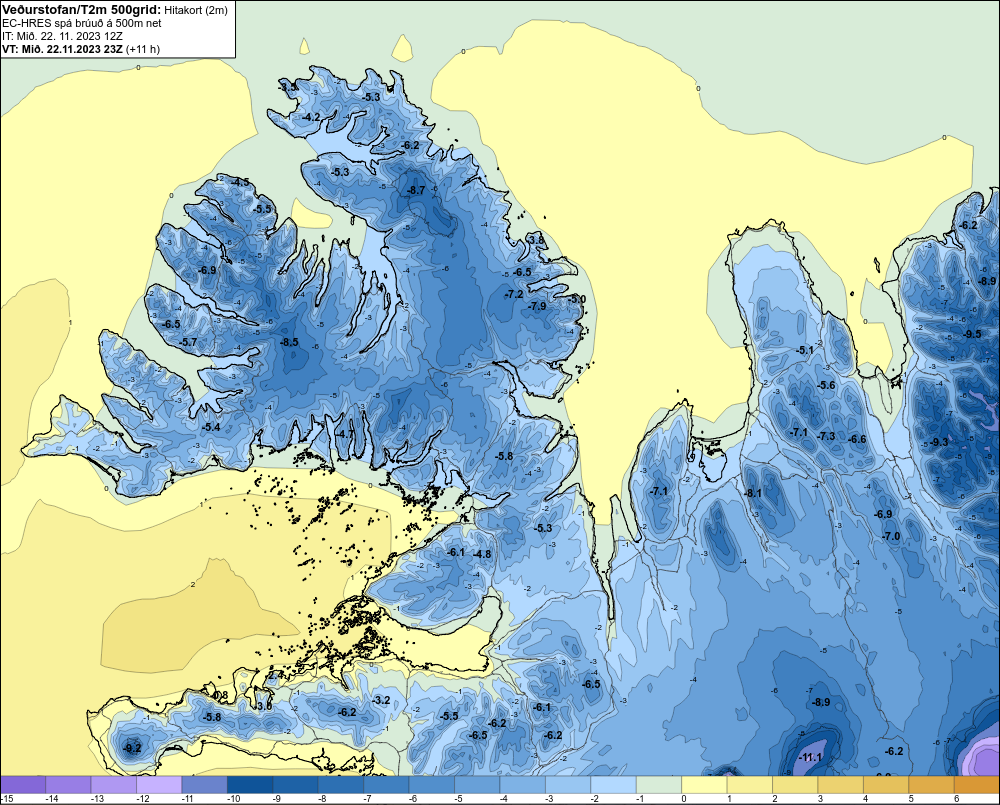Select the legend color swatch between 3 and 4

pyautogui.click(x=841, y=785)
